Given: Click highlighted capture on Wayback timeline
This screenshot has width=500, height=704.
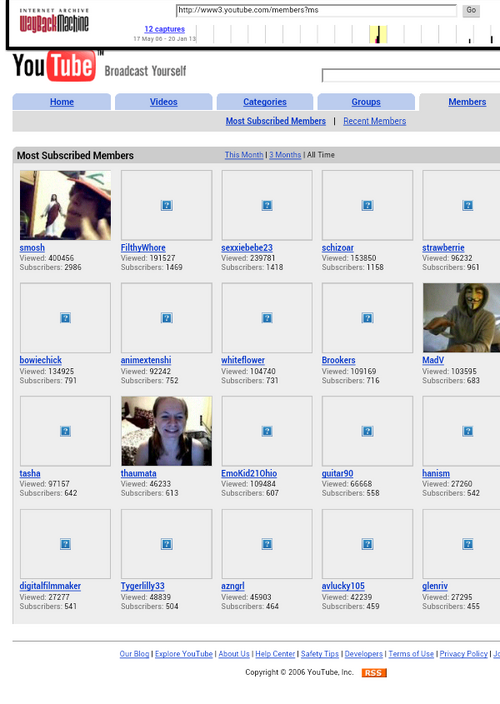Looking at the screenshot, I should click(x=378, y=35).
